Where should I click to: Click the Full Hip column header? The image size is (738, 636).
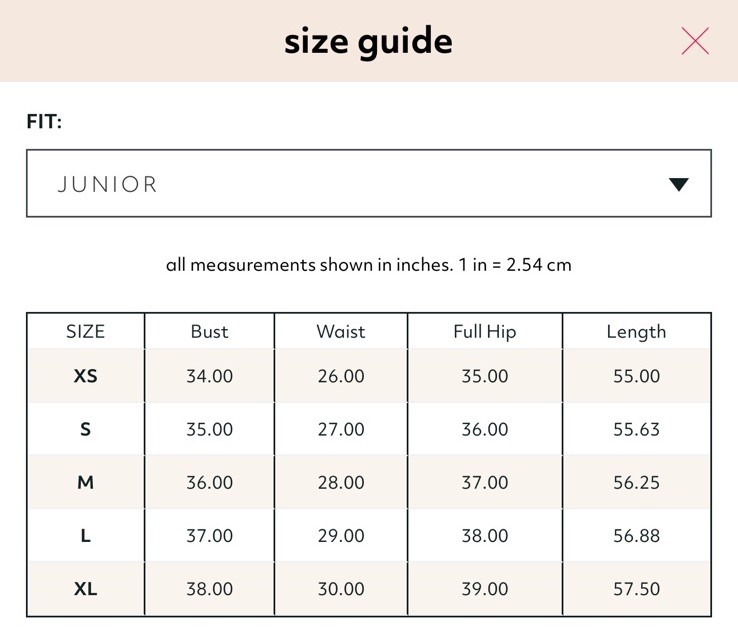coord(484,332)
